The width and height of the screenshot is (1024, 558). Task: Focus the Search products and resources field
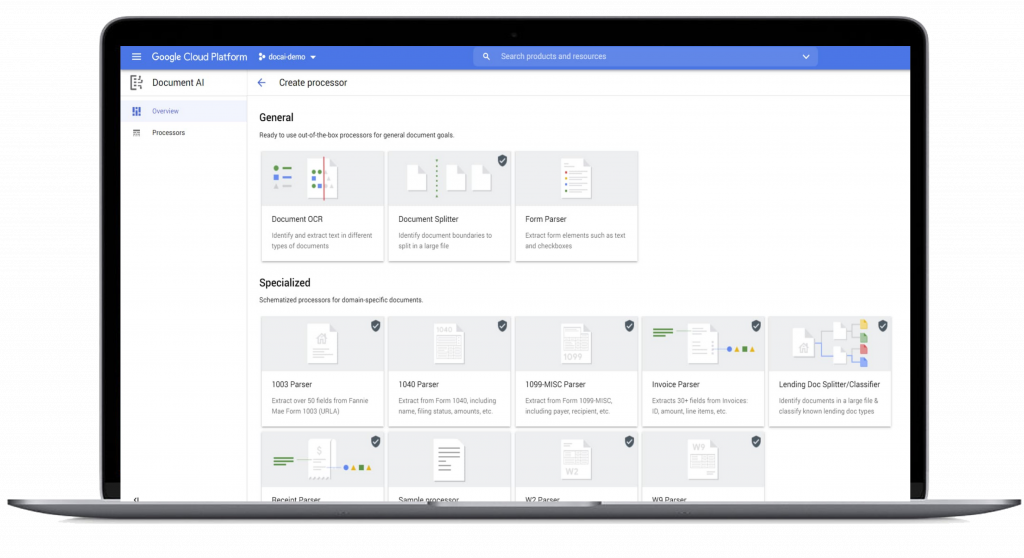(x=645, y=56)
